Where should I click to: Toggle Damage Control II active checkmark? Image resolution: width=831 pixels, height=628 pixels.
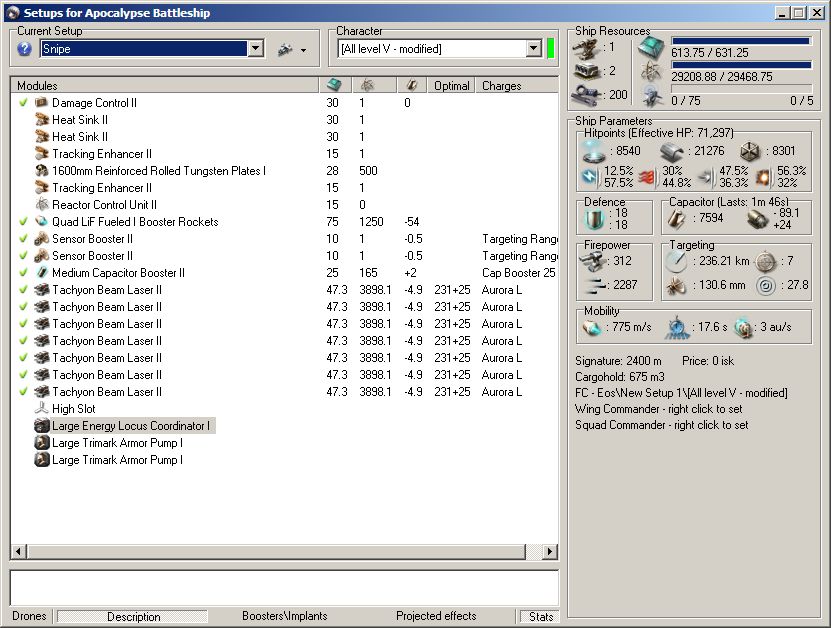point(23,103)
